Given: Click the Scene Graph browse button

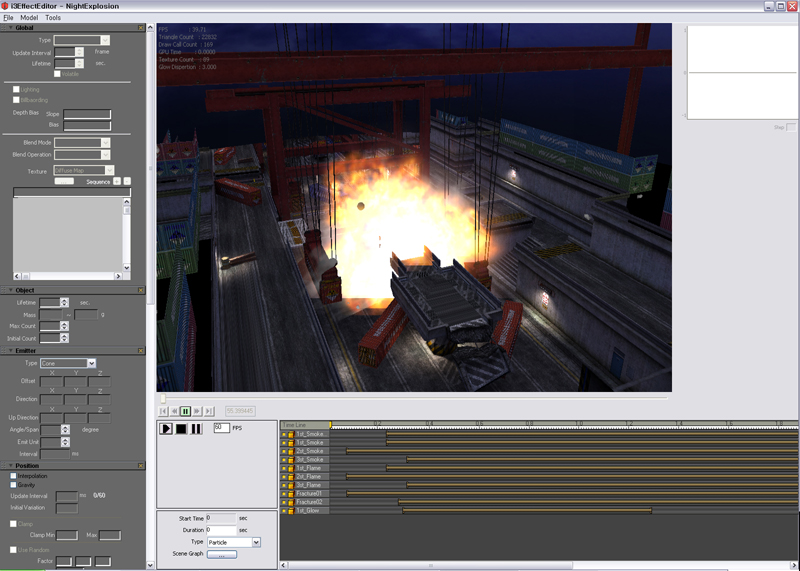Looking at the screenshot, I should (x=221, y=554).
